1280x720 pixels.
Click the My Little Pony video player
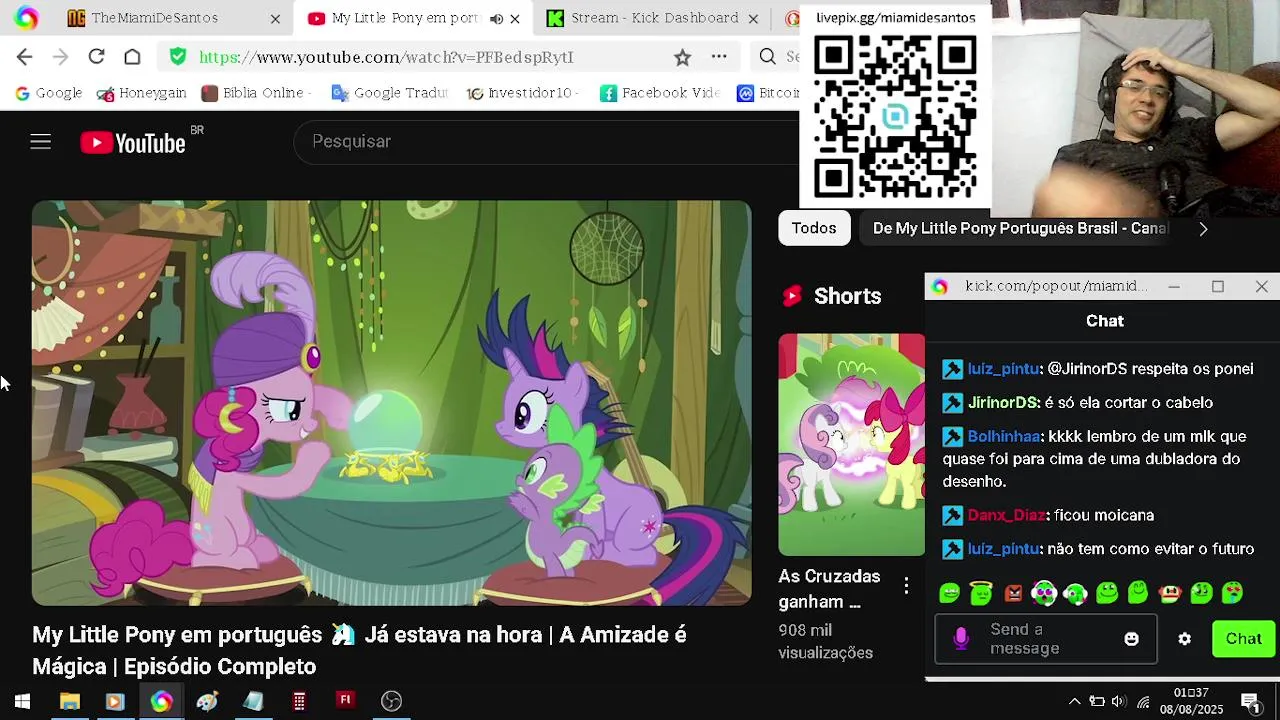(391, 403)
